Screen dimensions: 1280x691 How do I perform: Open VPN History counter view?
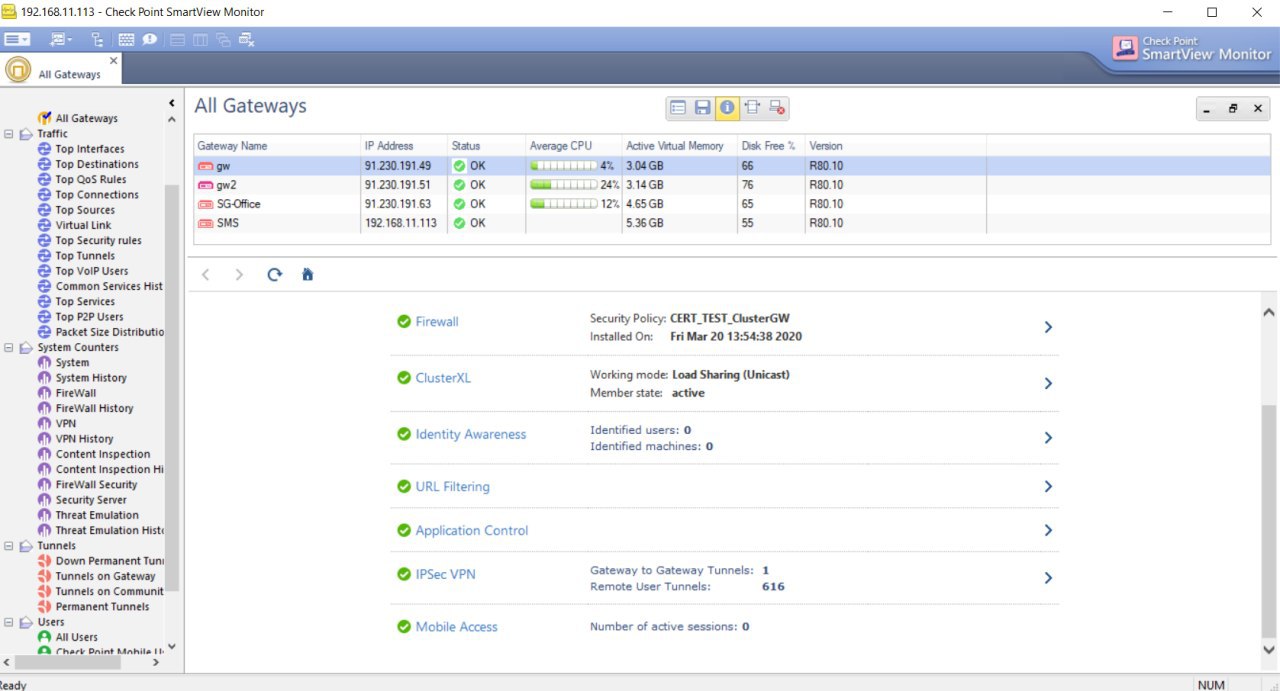click(84, 439)
